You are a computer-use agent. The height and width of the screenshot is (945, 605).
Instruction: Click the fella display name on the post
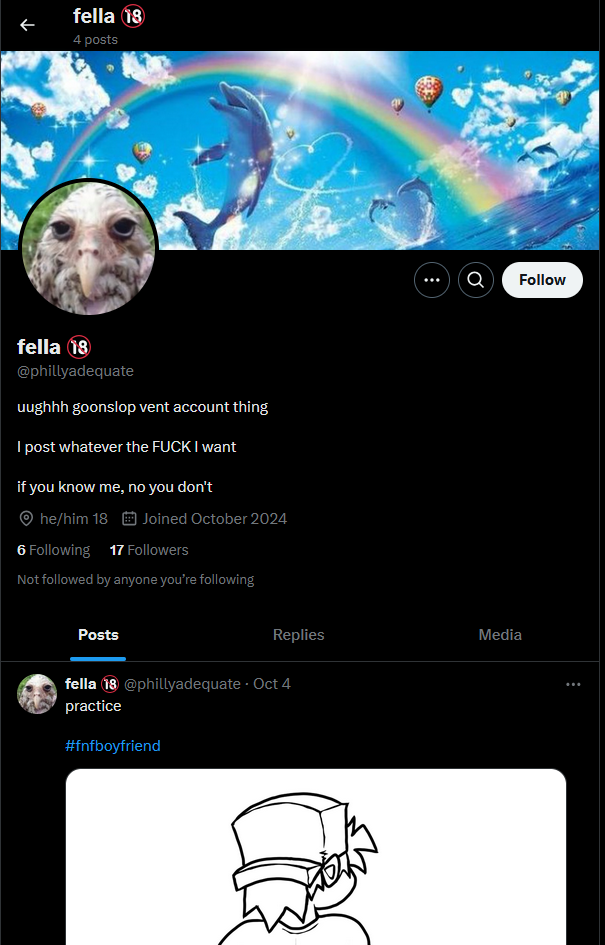(x=81, y=683)
